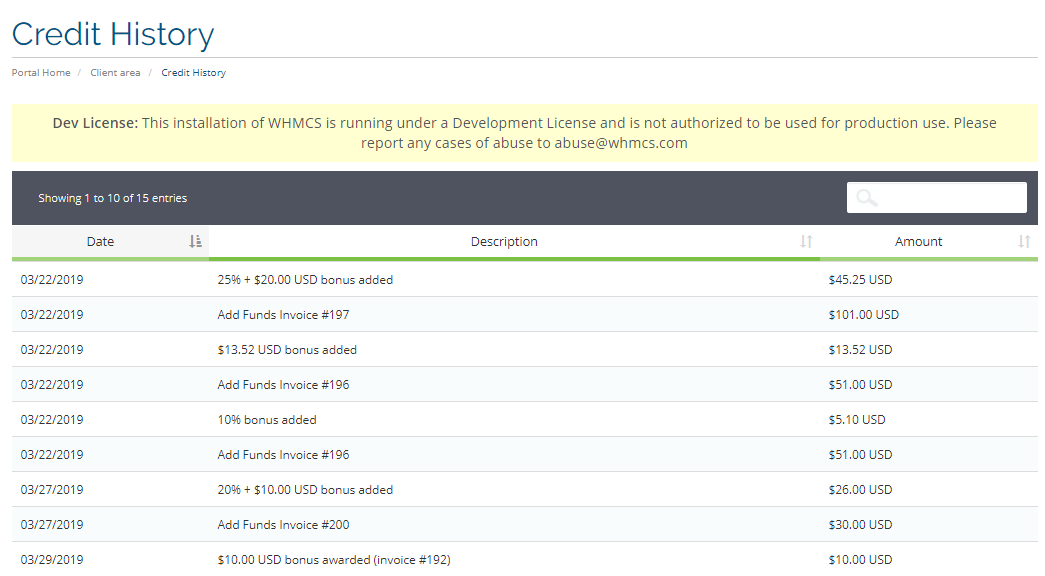Click the magnifier icon in search box
Image resolution: width=1045 pixels, height=576 pixels.
point(866,198)
